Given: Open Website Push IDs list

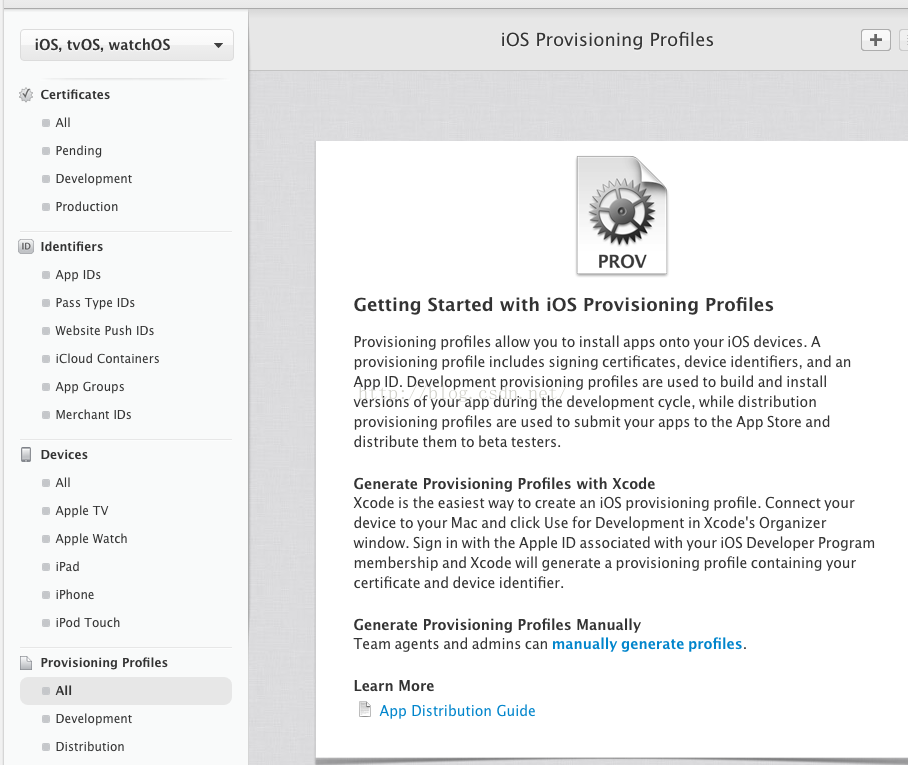Looking at the screenshot, I should click(104, 331).
